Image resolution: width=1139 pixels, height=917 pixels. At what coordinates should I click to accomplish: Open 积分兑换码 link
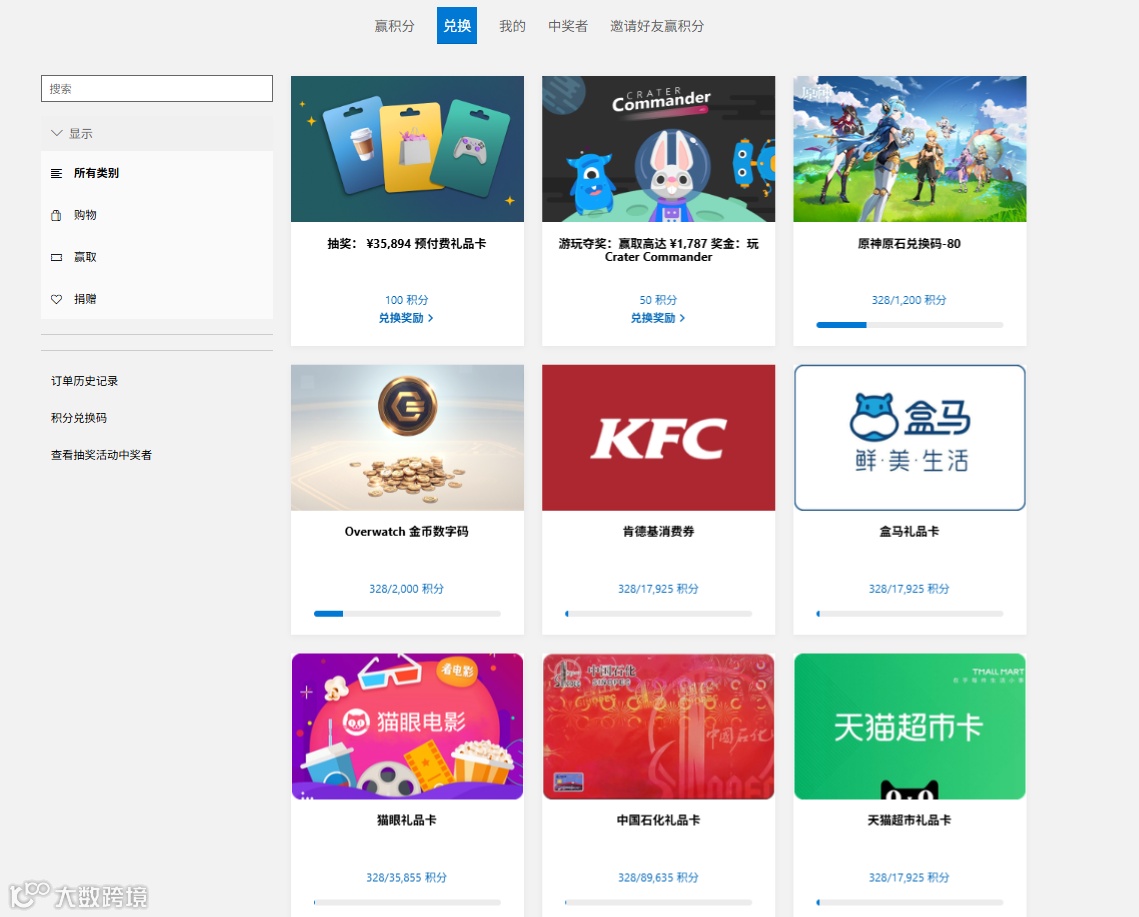point(78,418)
